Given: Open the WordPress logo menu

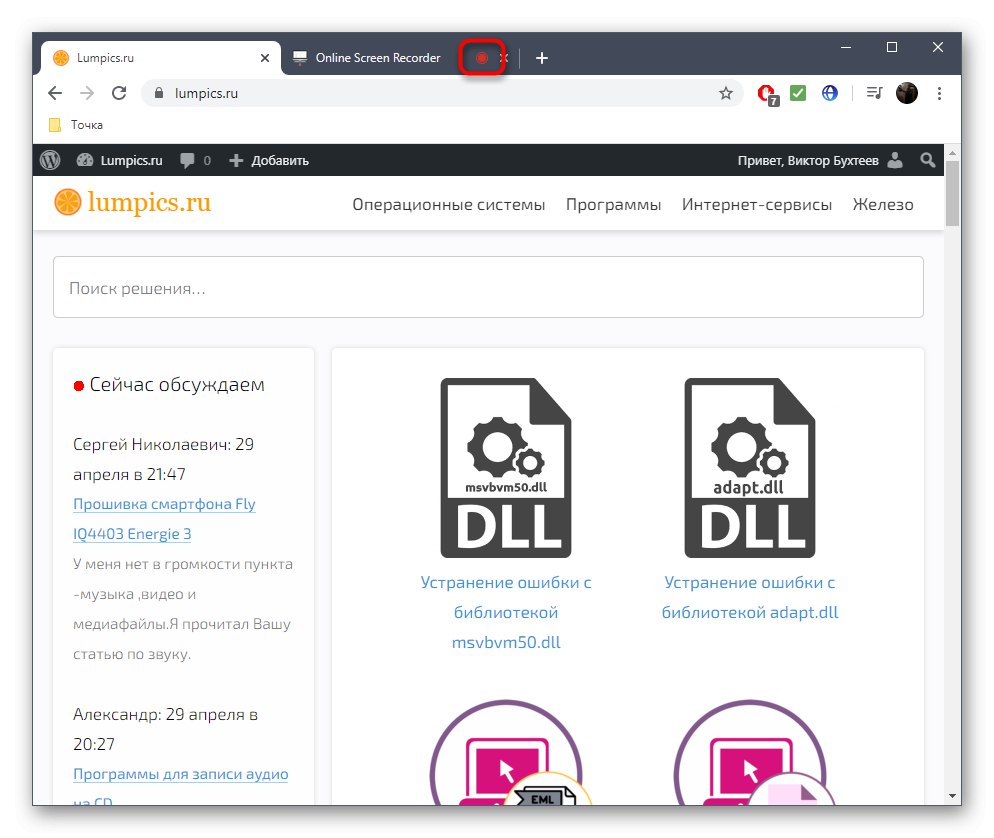Looking at the screenshot, I should click(x=50, y=160).
